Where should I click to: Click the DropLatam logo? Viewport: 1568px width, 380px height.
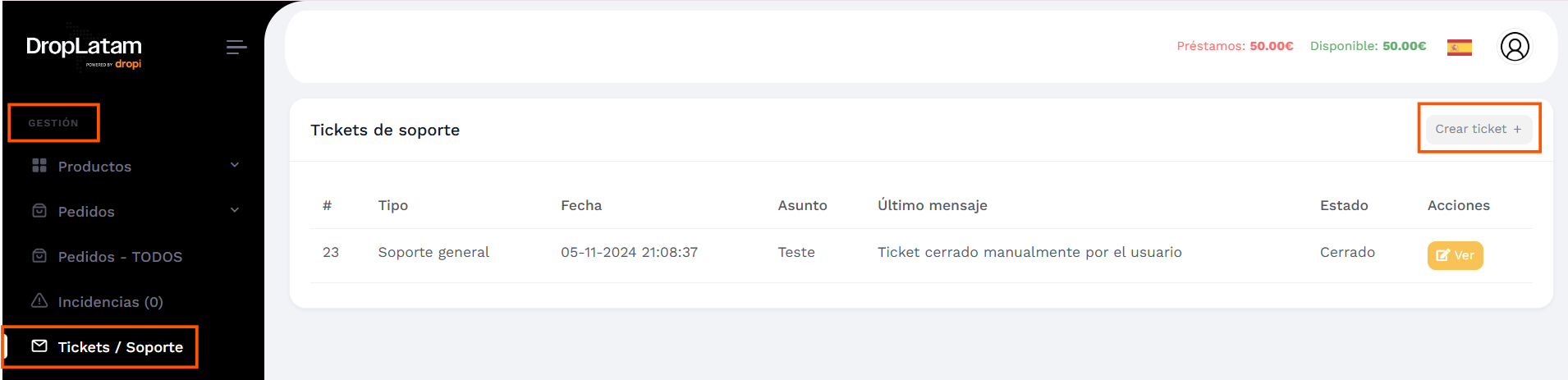[x=84, y=51]
